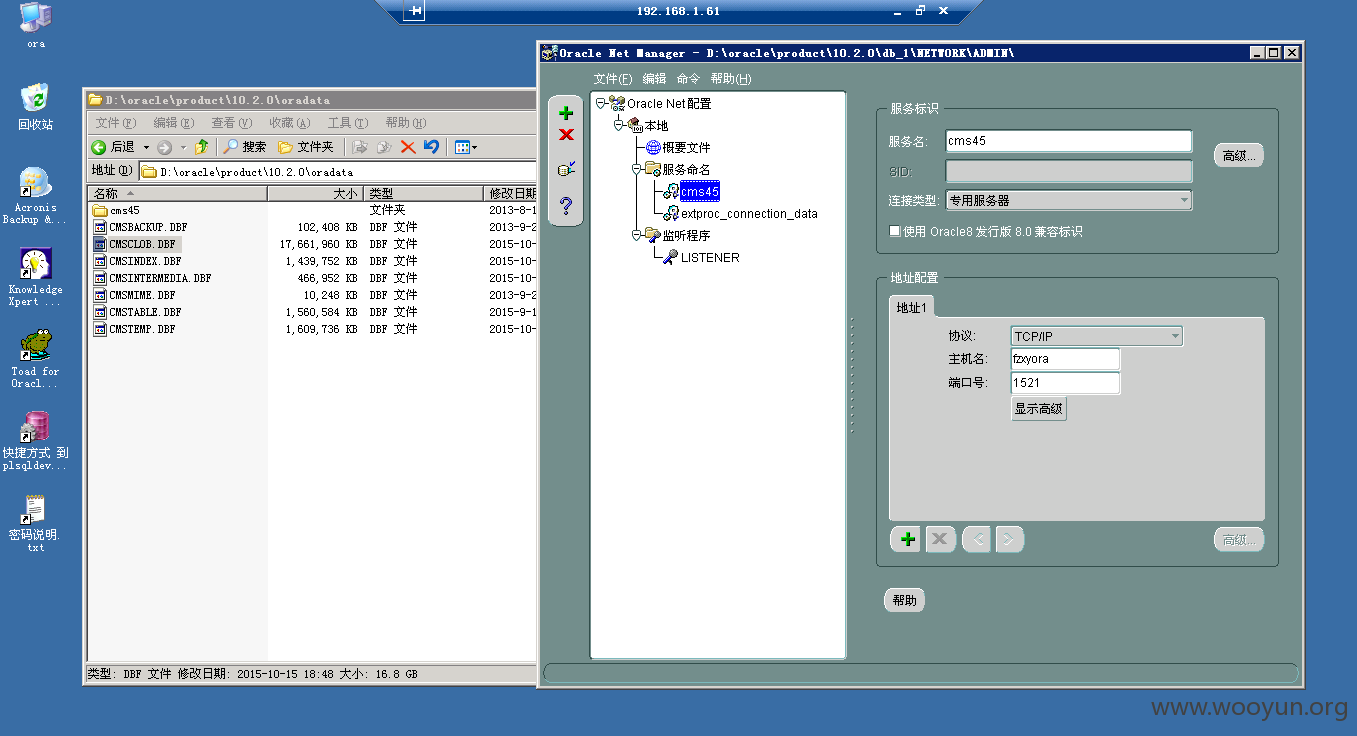The image size is (1357, 736).
Task: Click the question mark help icon in Net Manager sidebar
Action: coord(566,206)
